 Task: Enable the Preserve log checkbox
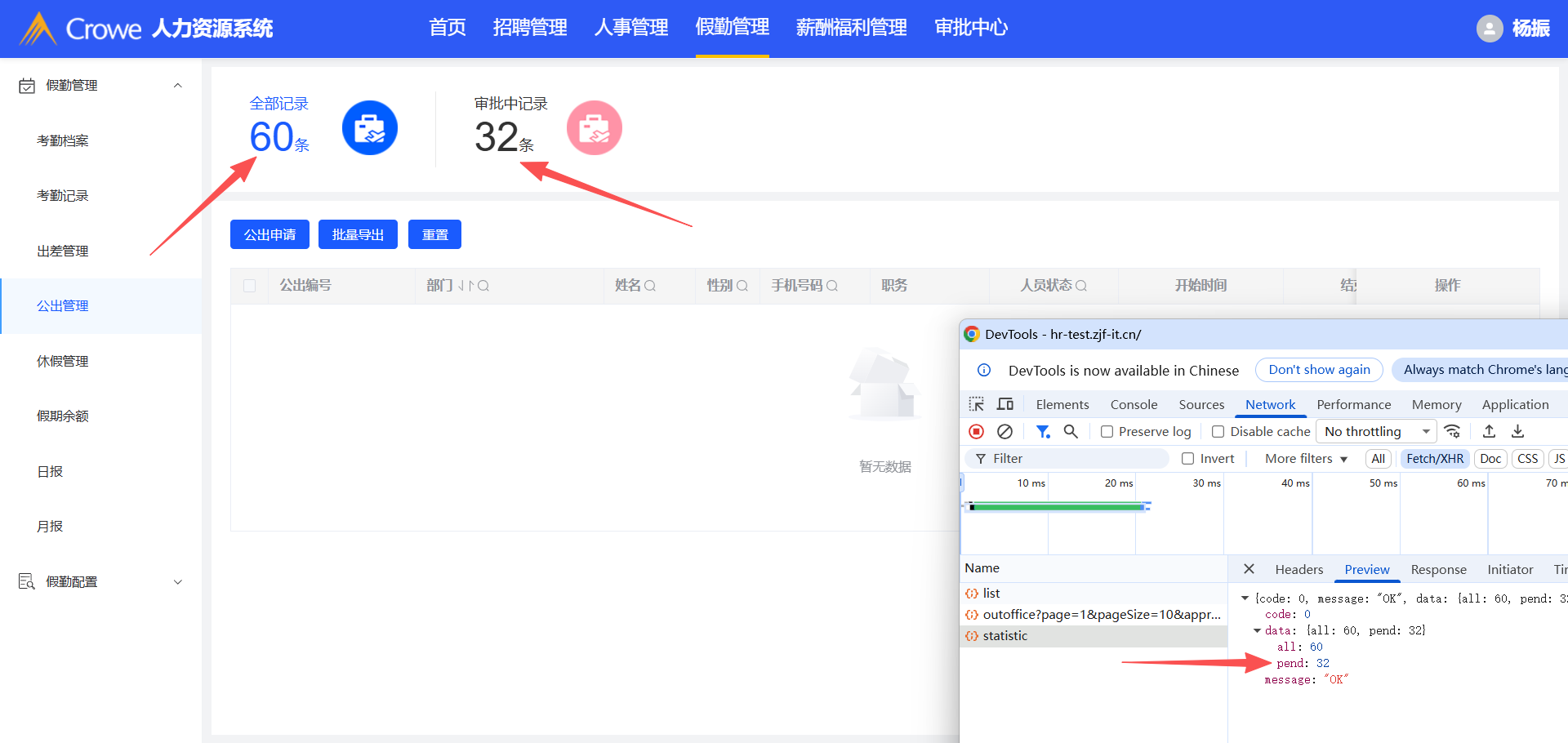click(1107, 432)
